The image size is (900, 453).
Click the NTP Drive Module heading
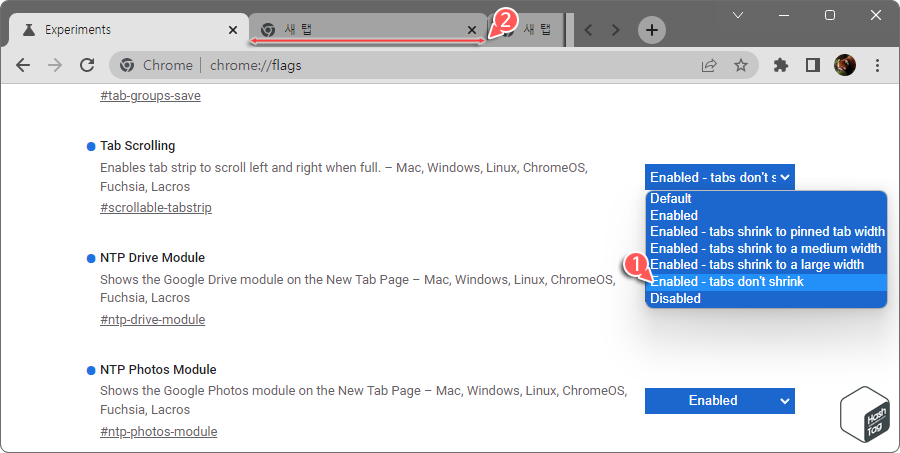coord(152,258)
